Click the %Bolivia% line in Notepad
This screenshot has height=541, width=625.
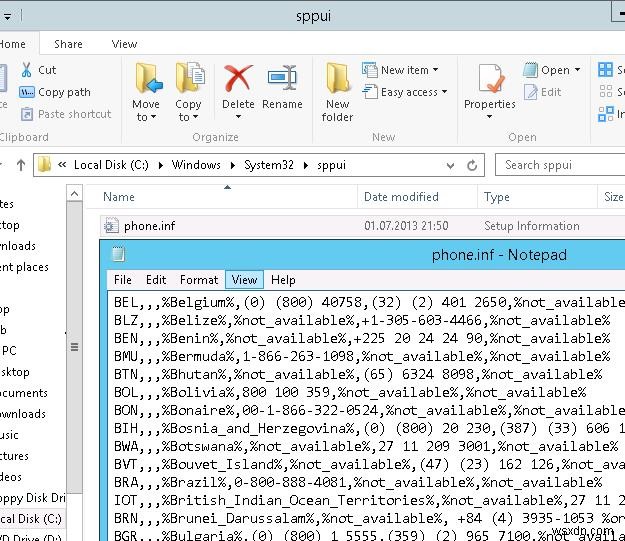350,392
